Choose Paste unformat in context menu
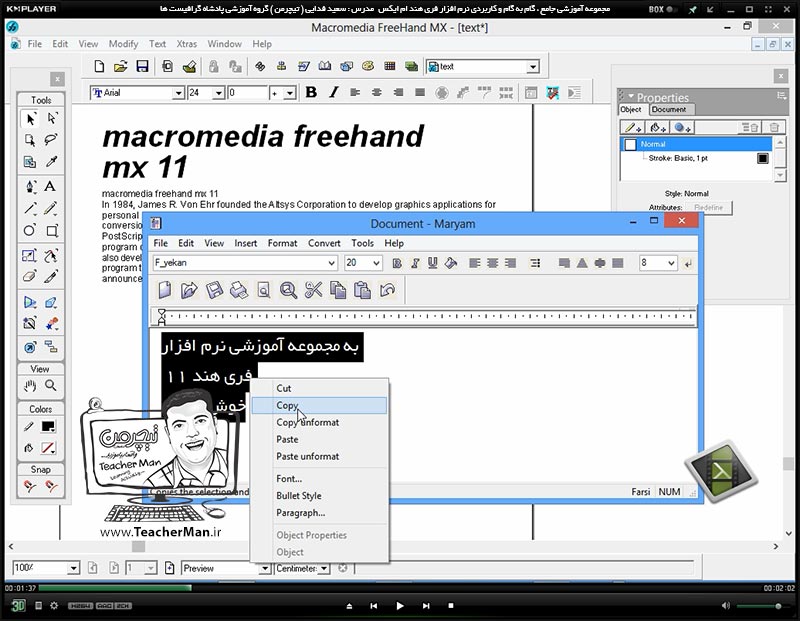The width and height of the screenshot is (800, 621). click(319, 456)
